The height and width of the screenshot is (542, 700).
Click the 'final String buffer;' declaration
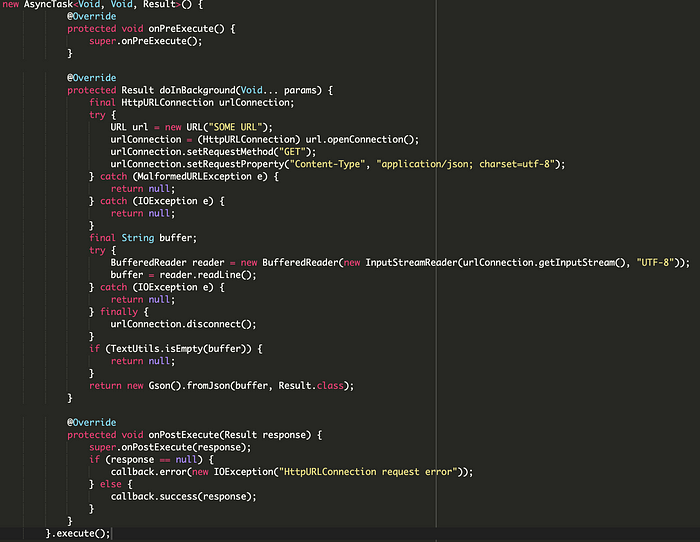click(x=143, y=238)
